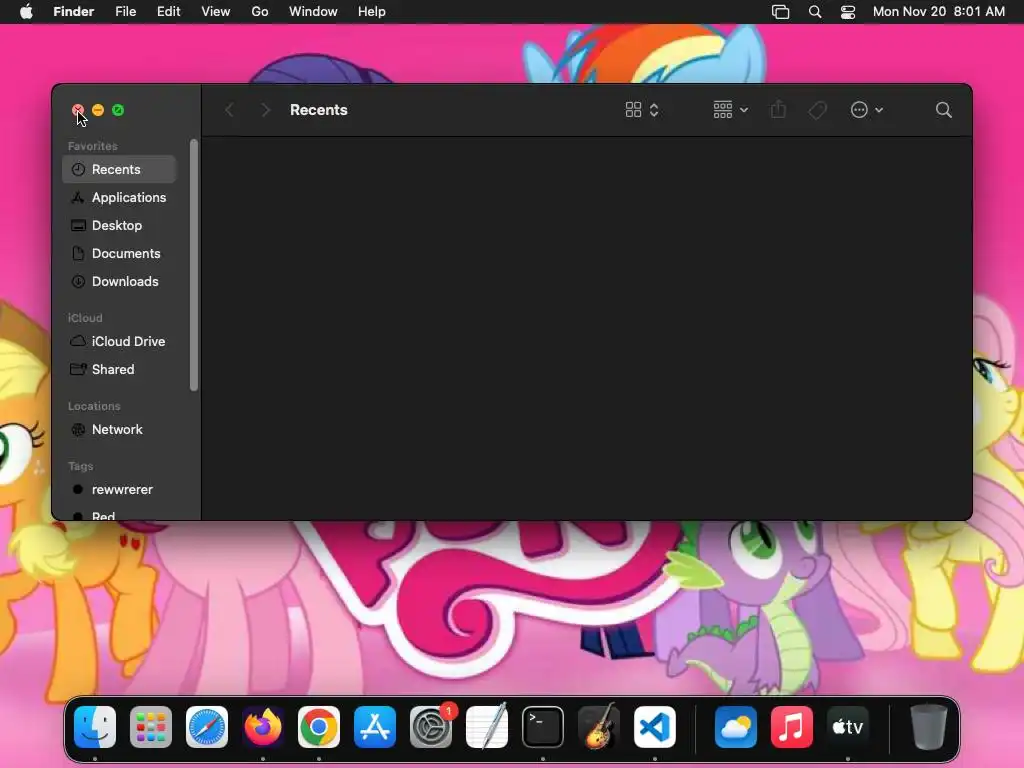Click Stage Manager icon in menu bar
The image size is (1024, 768).
pyautogui.click(x=780, y=12)
